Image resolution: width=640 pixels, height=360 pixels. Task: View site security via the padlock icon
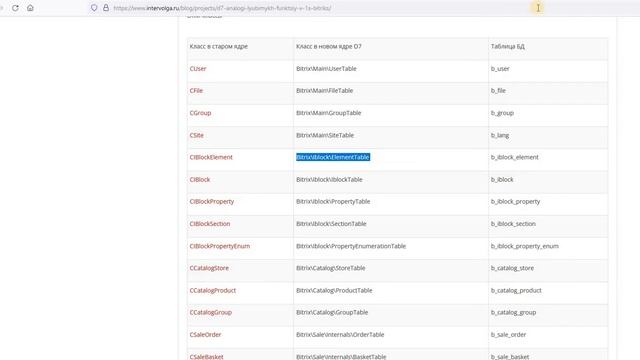pos(106,8)
